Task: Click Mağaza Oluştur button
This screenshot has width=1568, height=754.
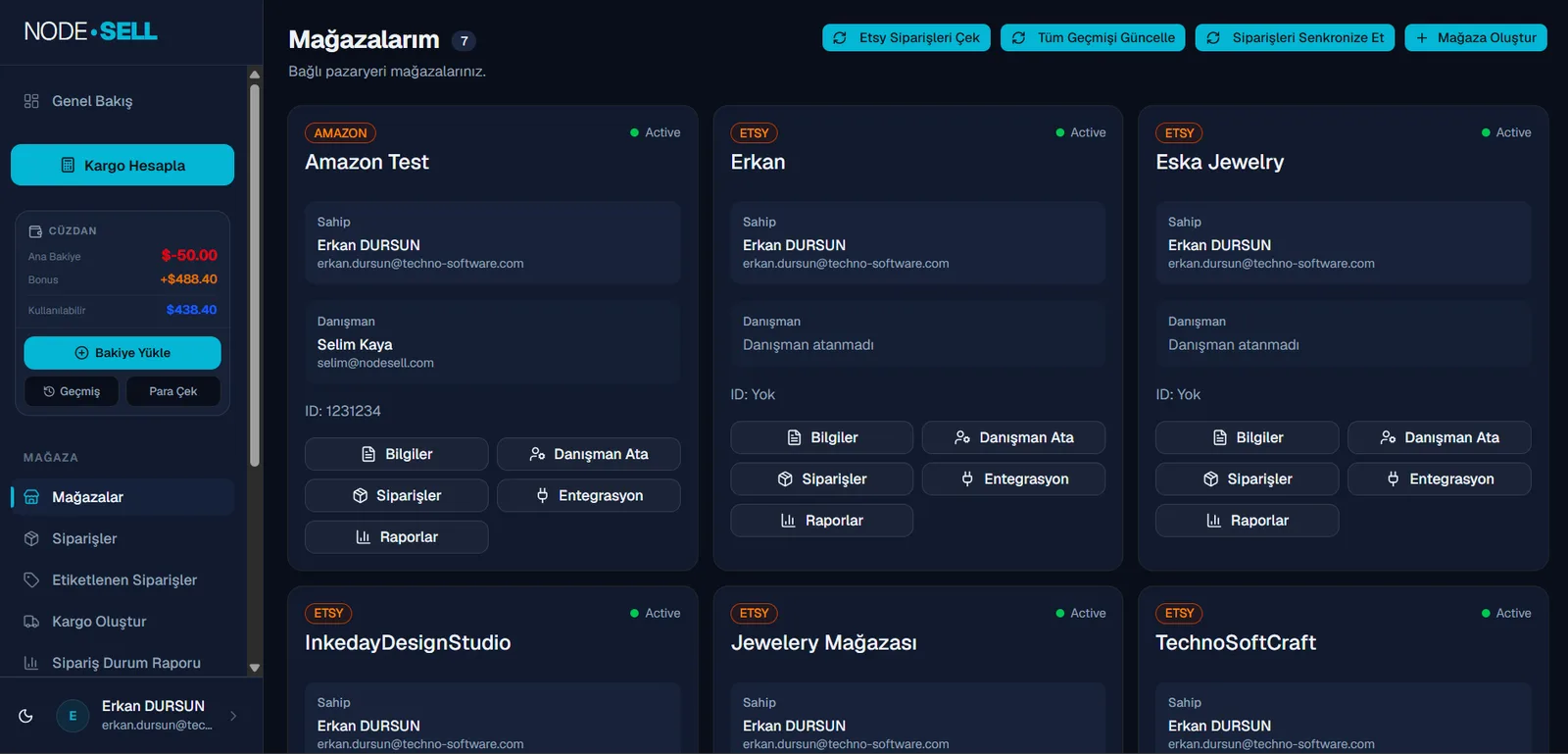Action: tap(1476, 37)
